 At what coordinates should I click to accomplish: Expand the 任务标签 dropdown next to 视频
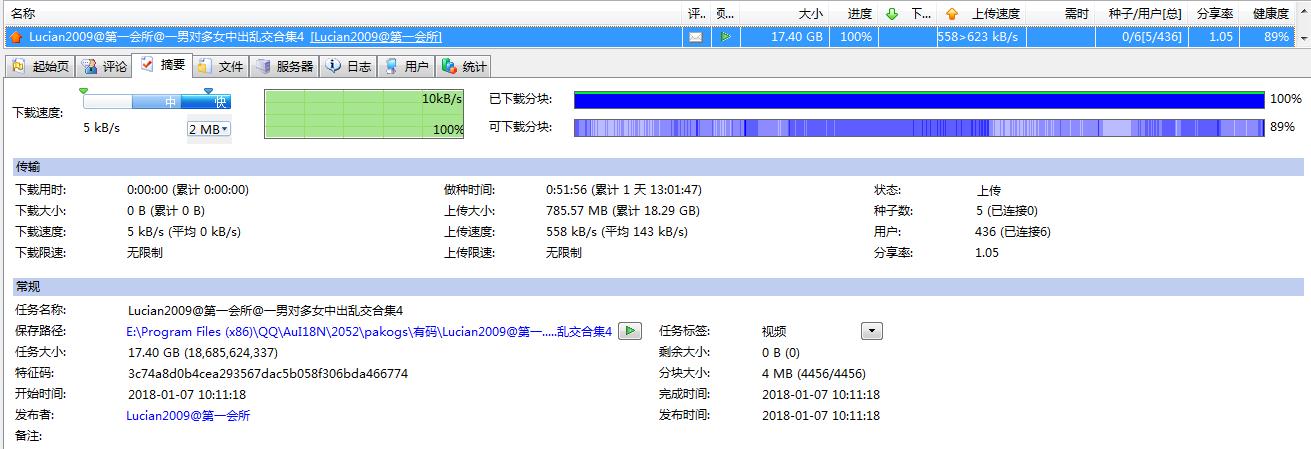tap(872, 331)
